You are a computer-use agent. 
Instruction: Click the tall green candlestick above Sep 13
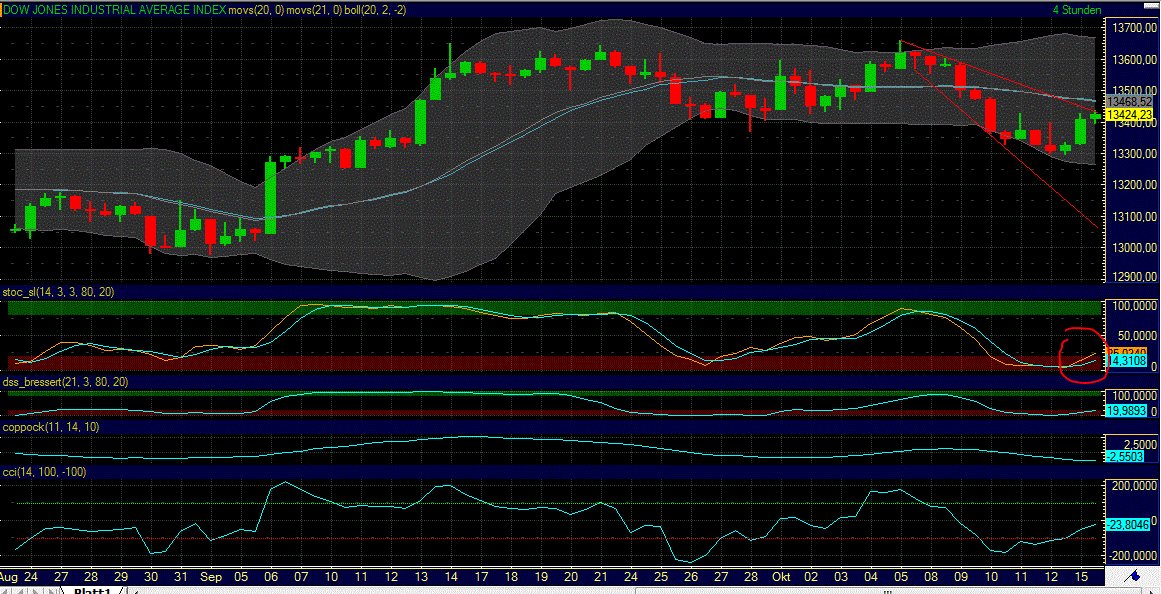pyautogui.click(x=421, y=122)
